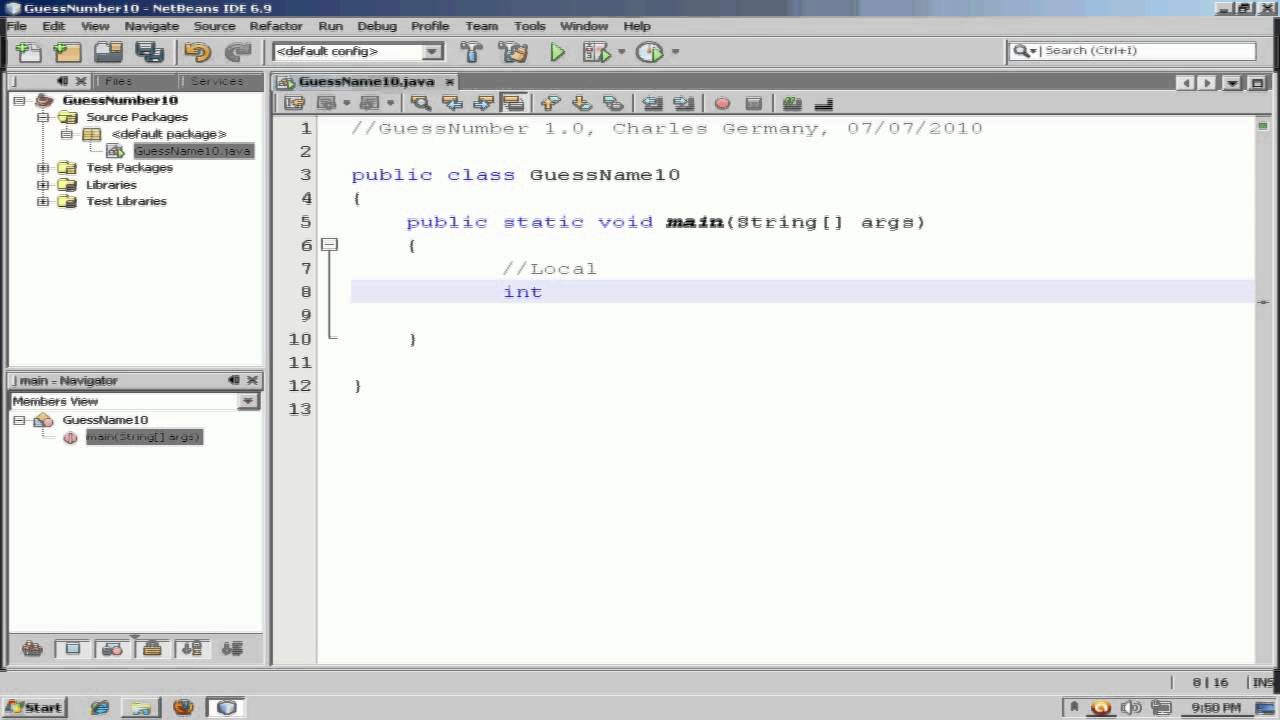
Task: Click Find Previous Occurrence editor icon
Action: pyautogui.click(x=452, y=103)
